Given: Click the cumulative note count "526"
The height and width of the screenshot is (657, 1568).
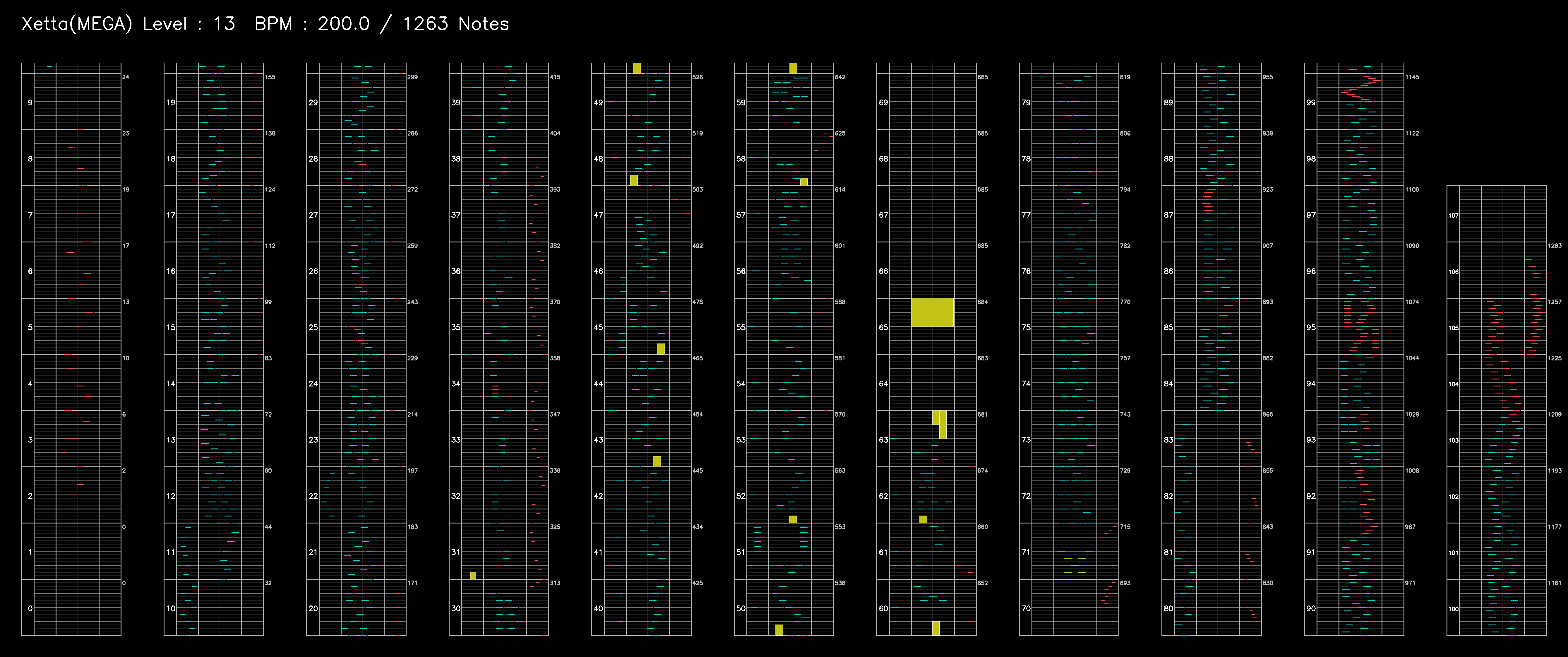Looking at the screenshot, I should pos(698,77).
